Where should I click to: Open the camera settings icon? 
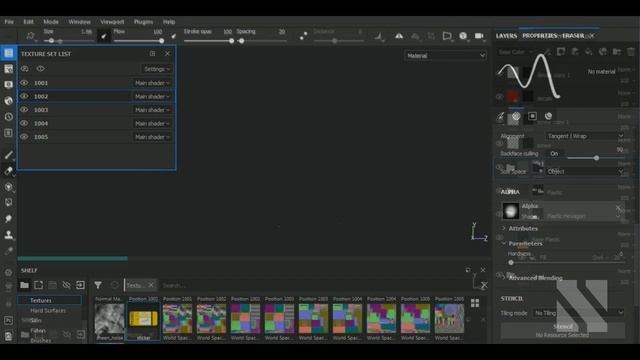[x=479, y=36]
